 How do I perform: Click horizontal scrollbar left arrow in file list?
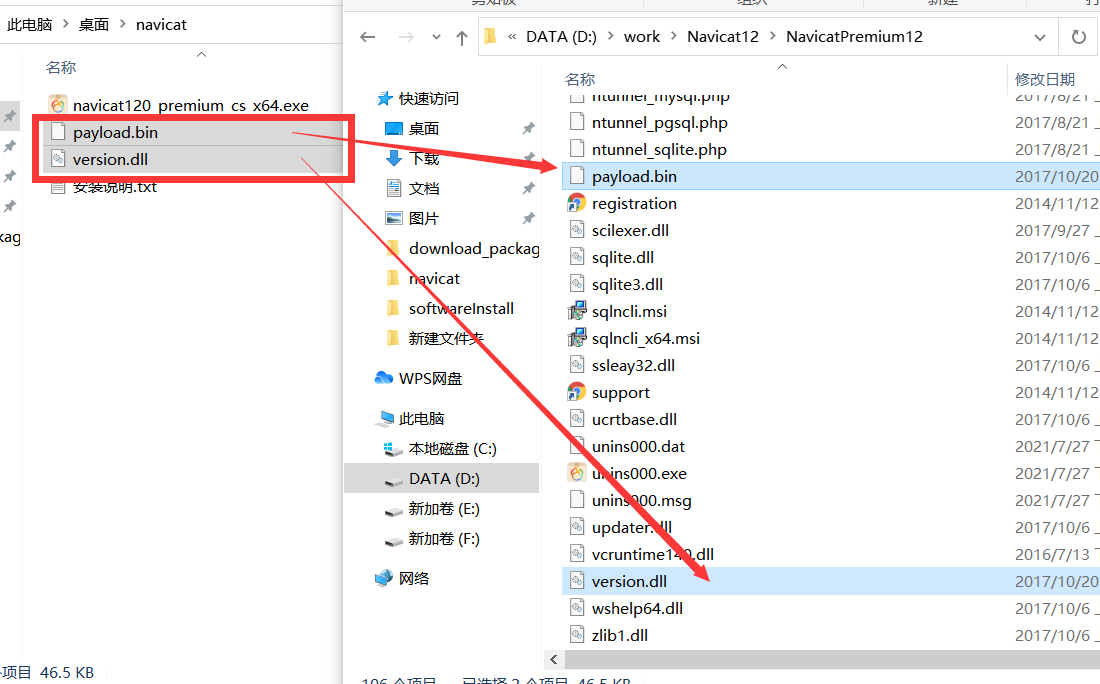(x=554, y=659)
